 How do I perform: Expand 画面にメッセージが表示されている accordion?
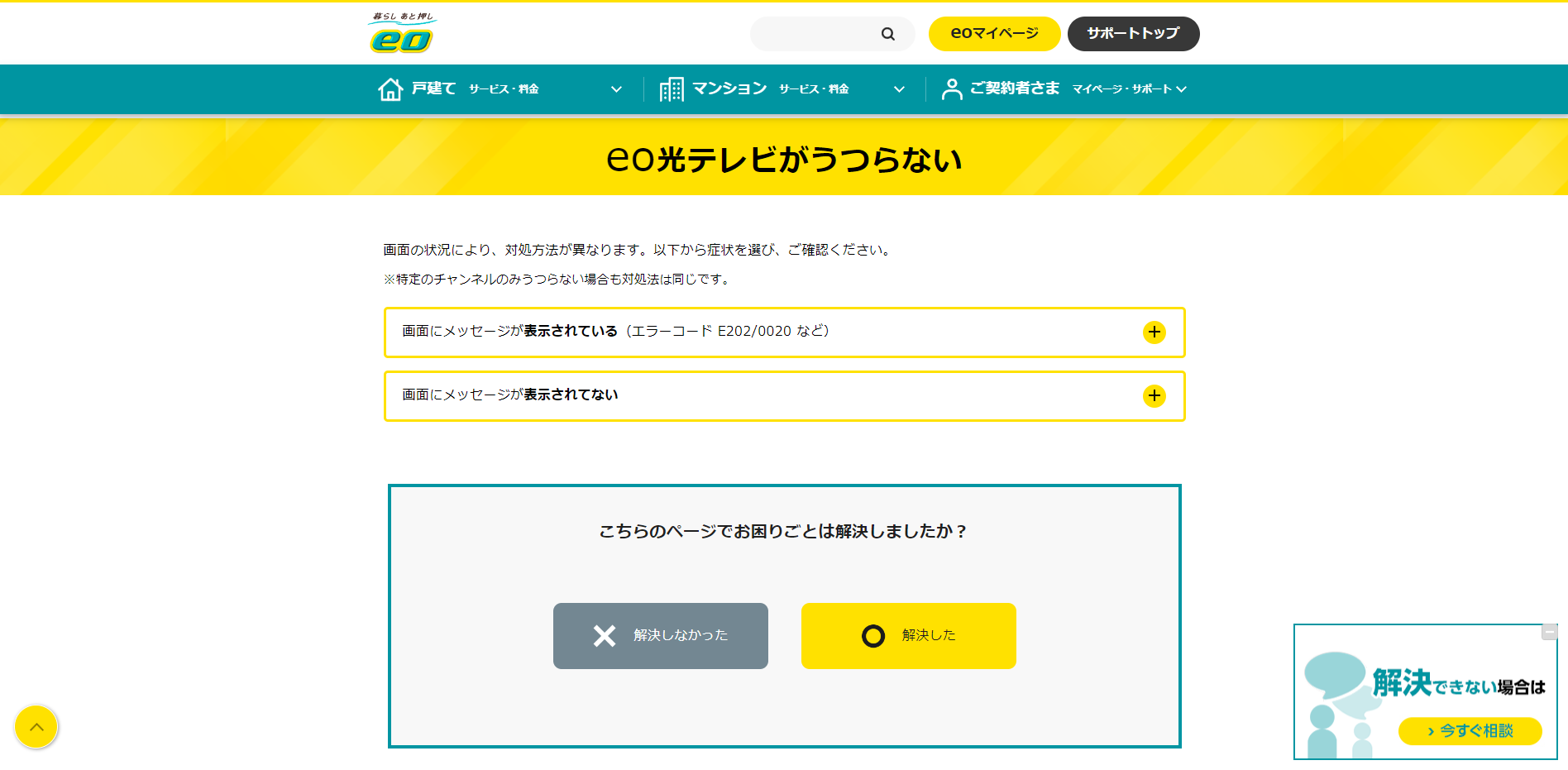point(616,332)
